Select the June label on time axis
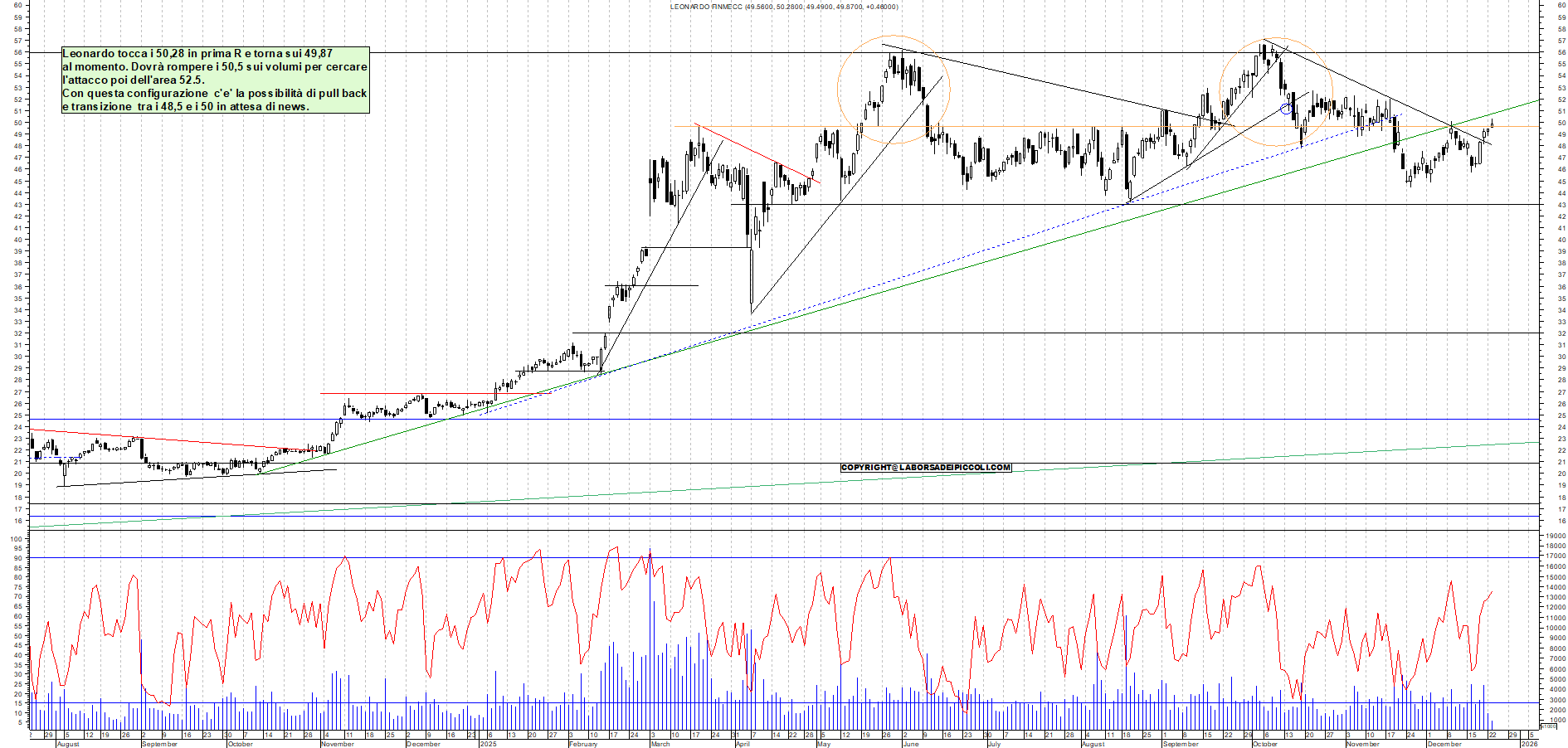This screenshot has height=748, width=1568. click(910, 744)
